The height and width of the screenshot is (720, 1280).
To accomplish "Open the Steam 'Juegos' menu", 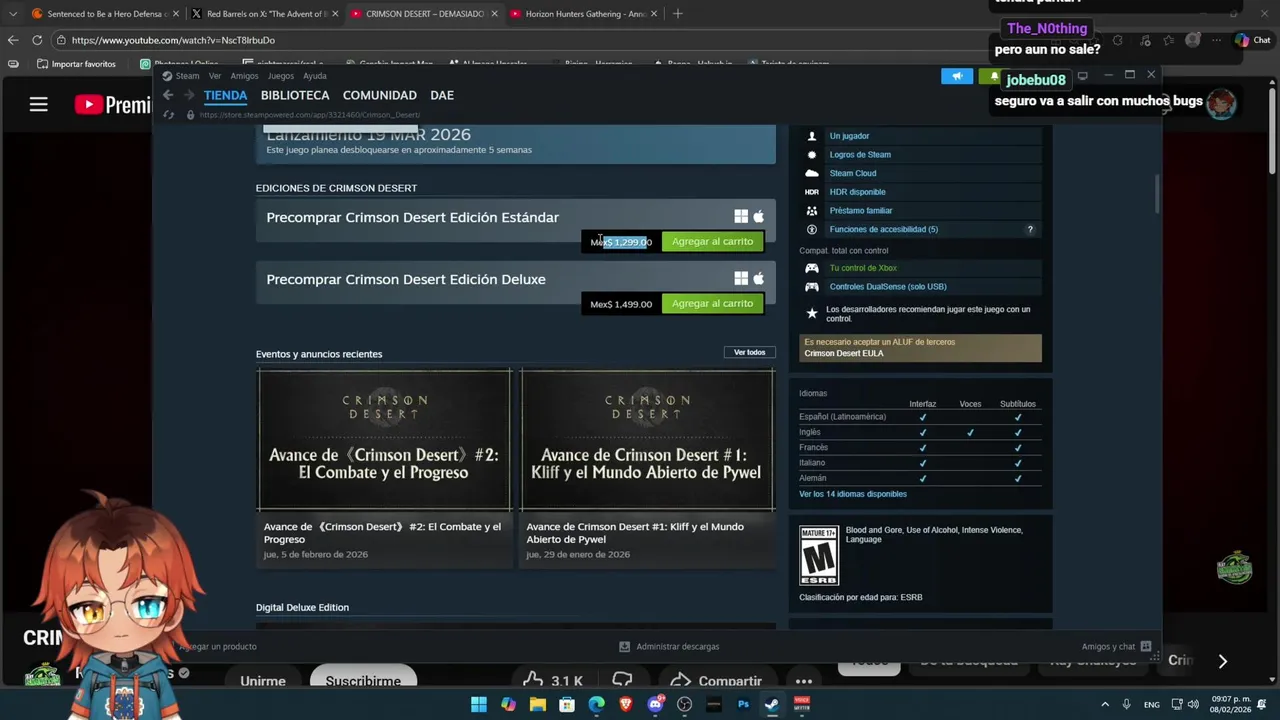I will click(x=281, y=76).
